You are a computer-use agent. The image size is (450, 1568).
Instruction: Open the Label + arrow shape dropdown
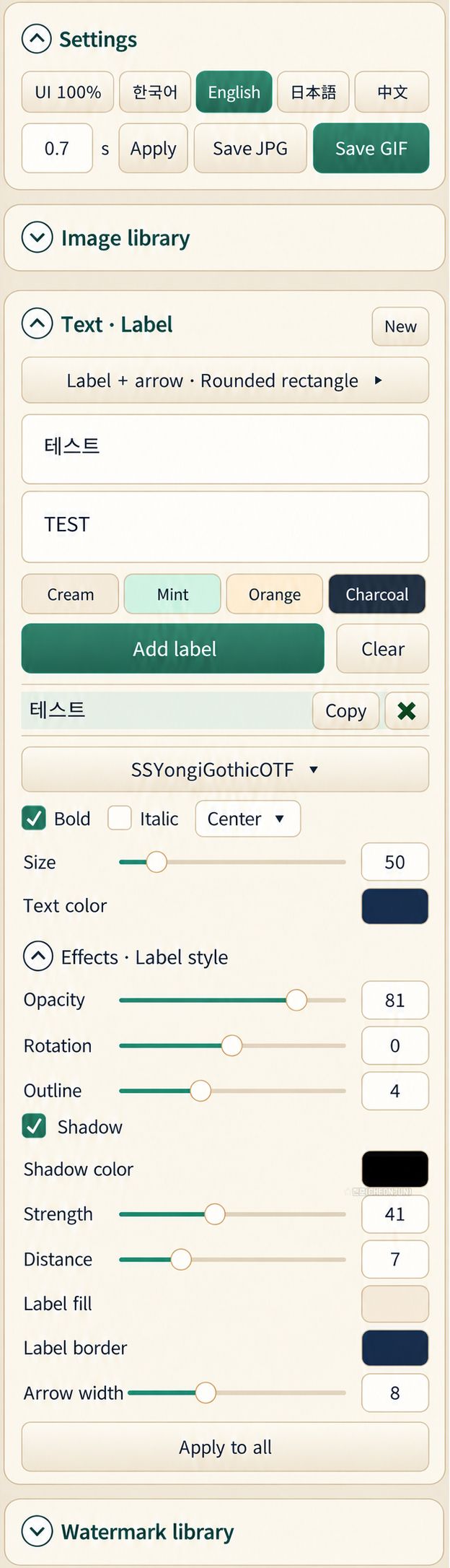(225, 380)
